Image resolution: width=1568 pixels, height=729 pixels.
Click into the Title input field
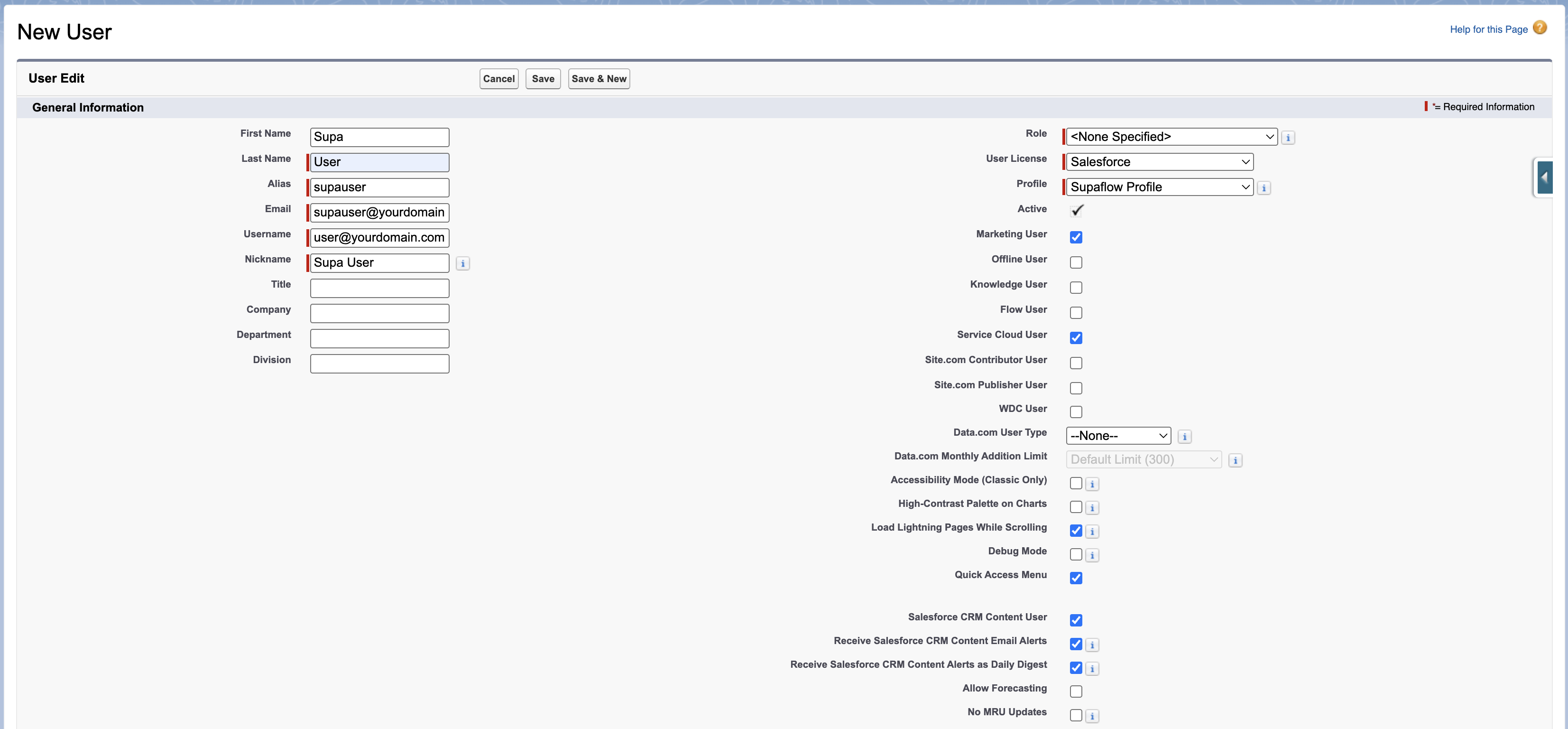pyautogui.click(x=379, y=288)
